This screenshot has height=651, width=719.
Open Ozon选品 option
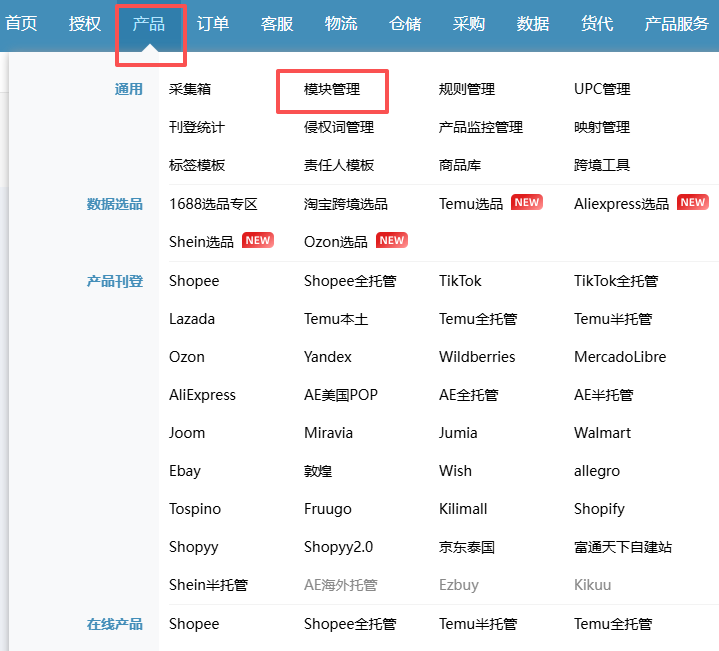[336, 241]
